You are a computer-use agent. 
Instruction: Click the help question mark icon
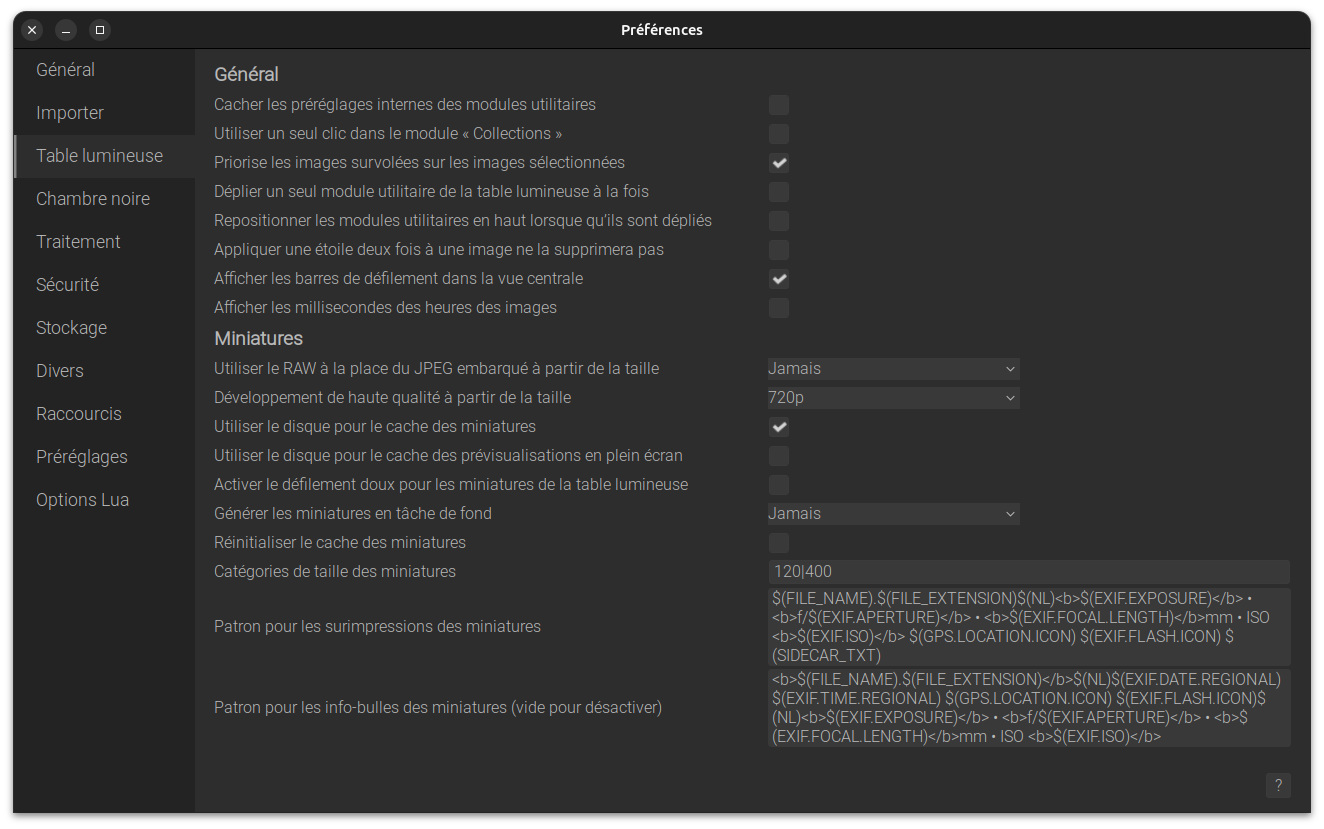tap(1277, 785)
